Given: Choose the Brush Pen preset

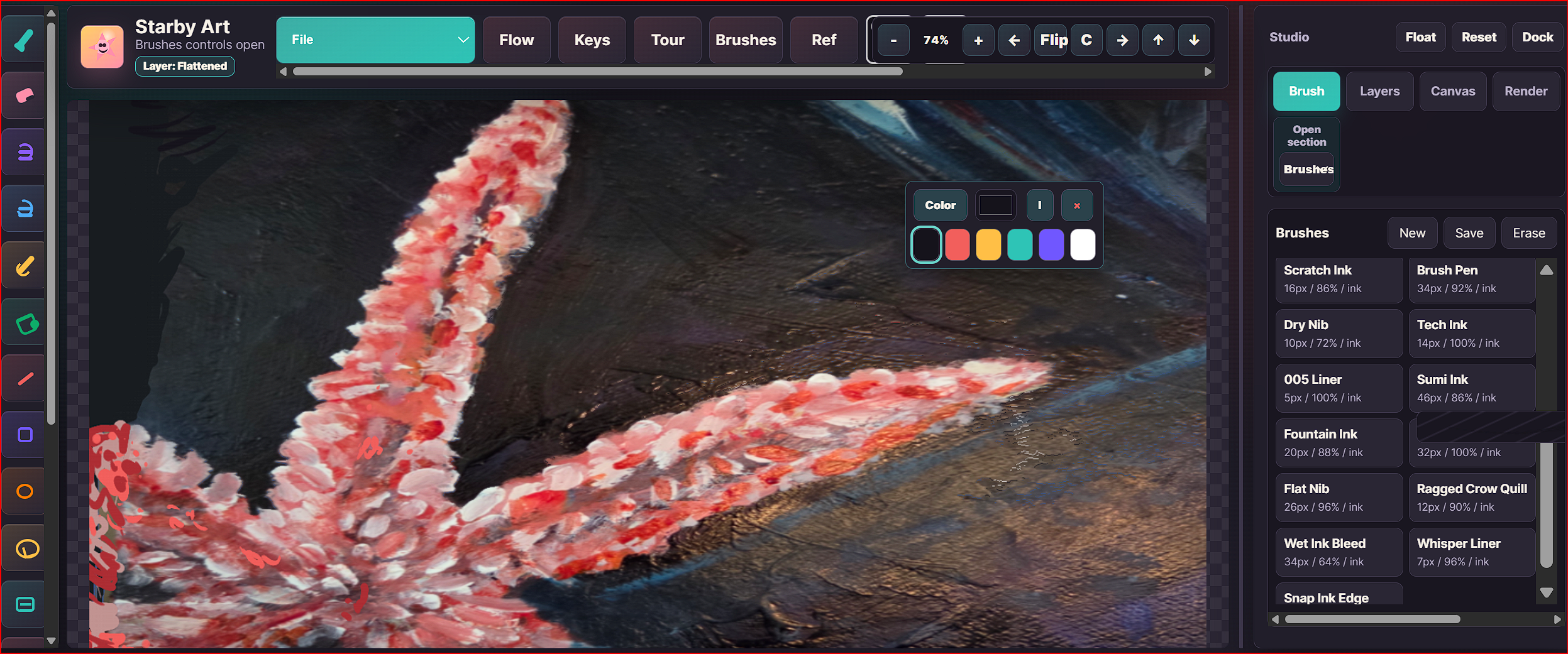Looking at the screenshot, I should pos(1472,280).
